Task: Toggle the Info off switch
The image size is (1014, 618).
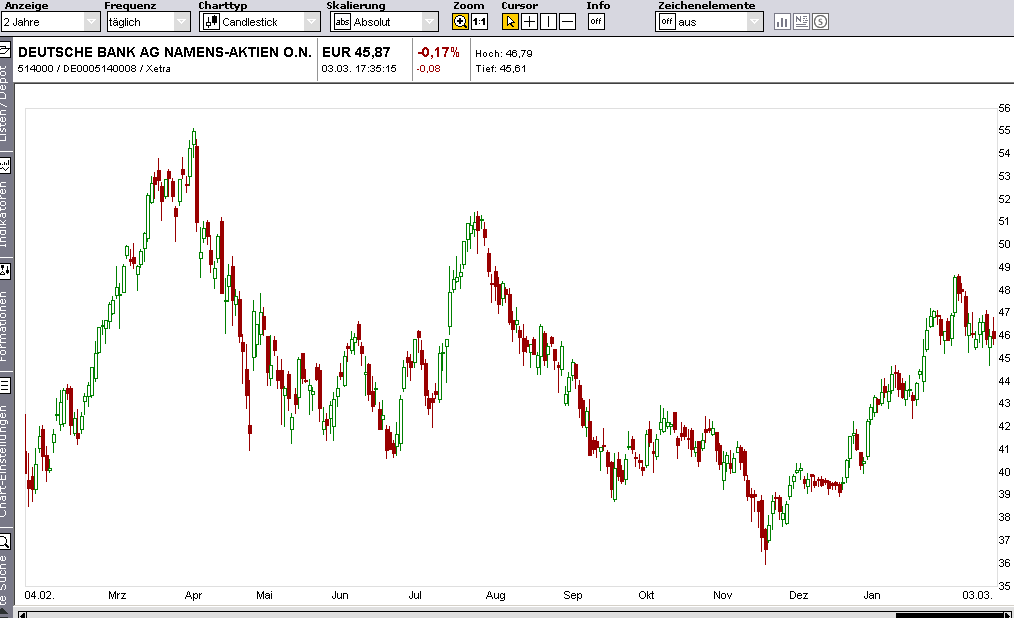Action: (595, 20)
